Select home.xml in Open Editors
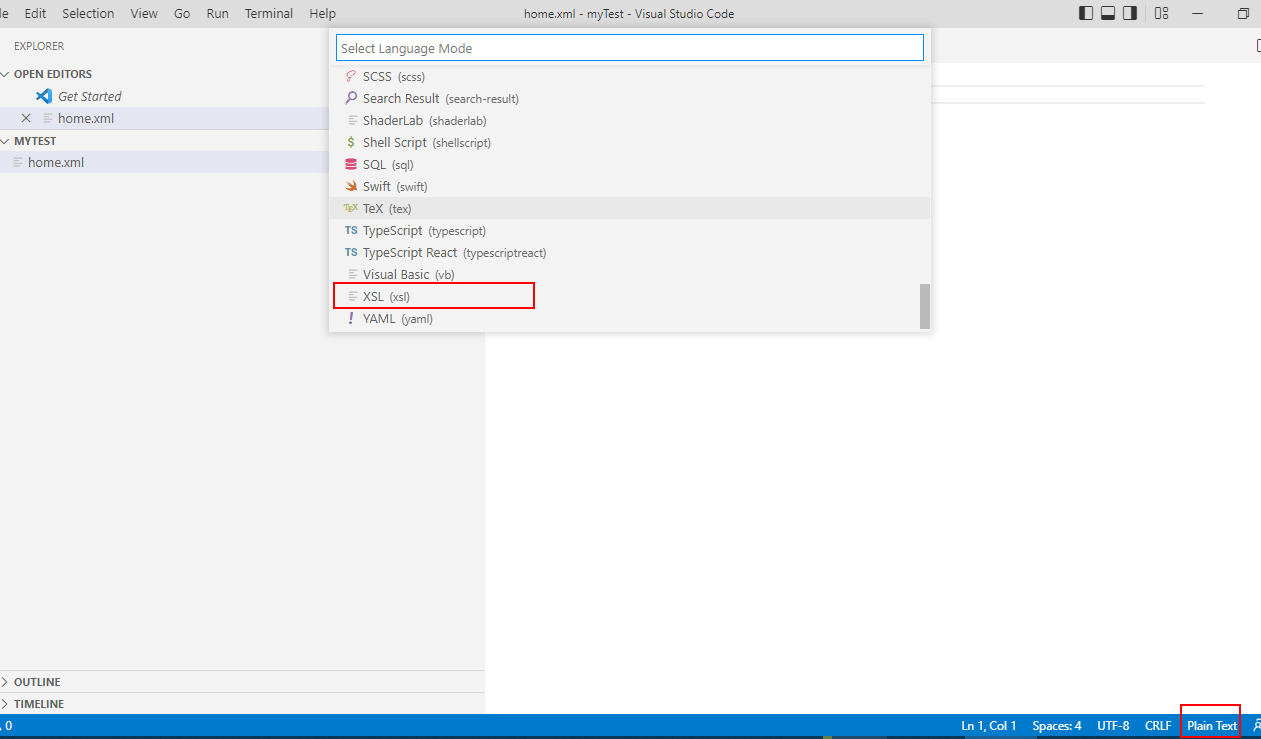1261x739 pixels. point(86,118)
